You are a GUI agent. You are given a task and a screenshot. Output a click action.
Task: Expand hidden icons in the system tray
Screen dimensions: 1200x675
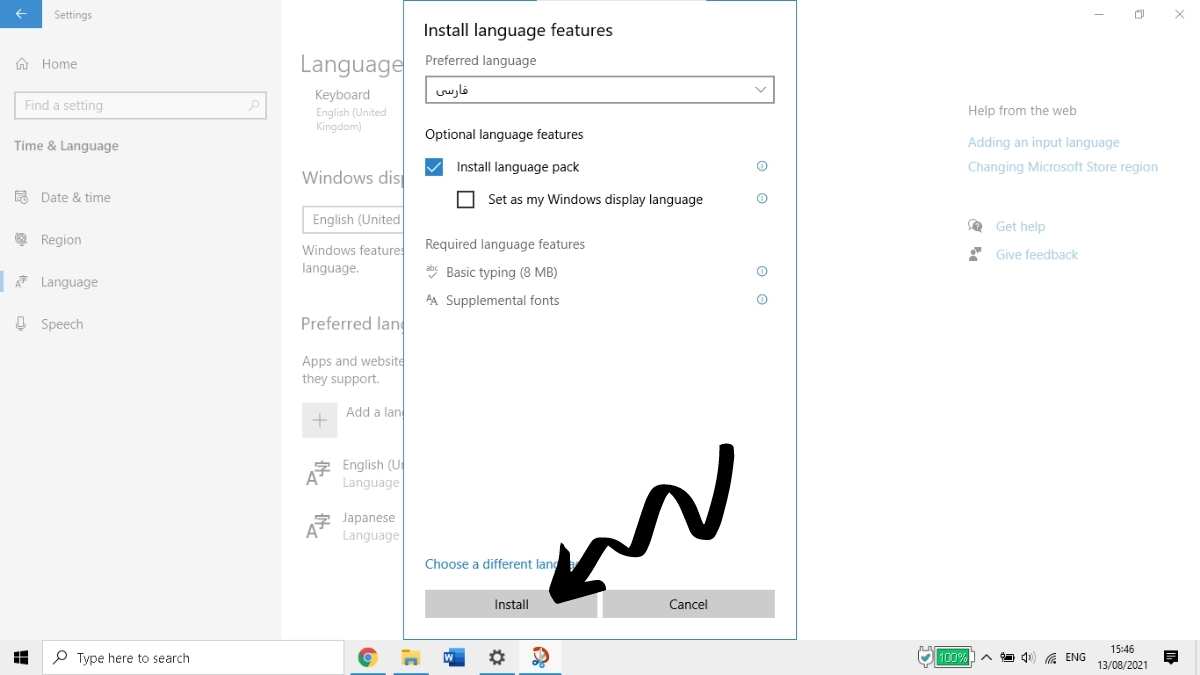click(x=986, y=657)
